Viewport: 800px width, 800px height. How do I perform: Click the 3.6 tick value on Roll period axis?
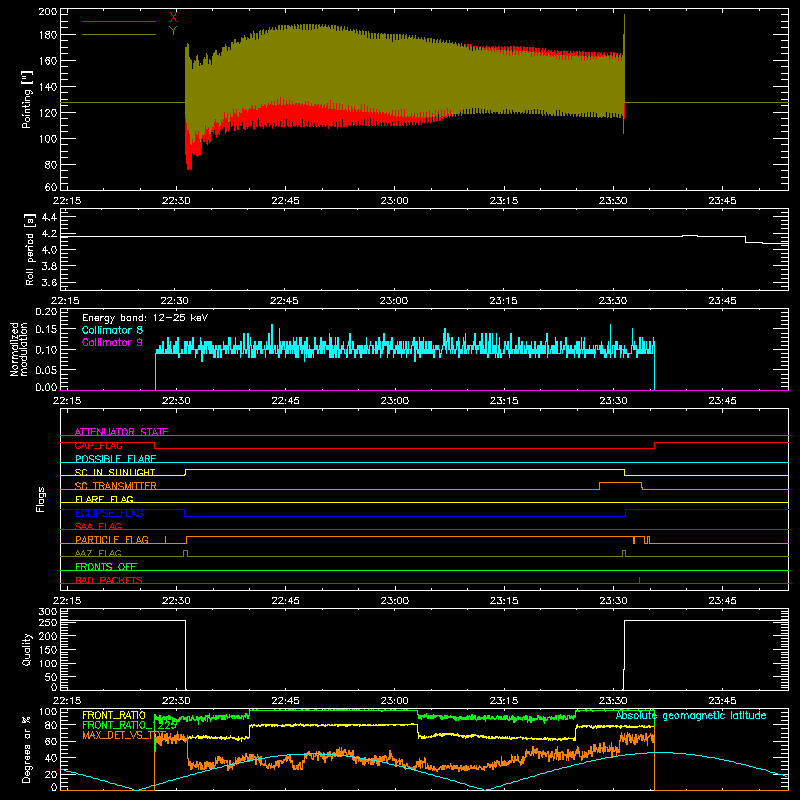pos(49,282)
